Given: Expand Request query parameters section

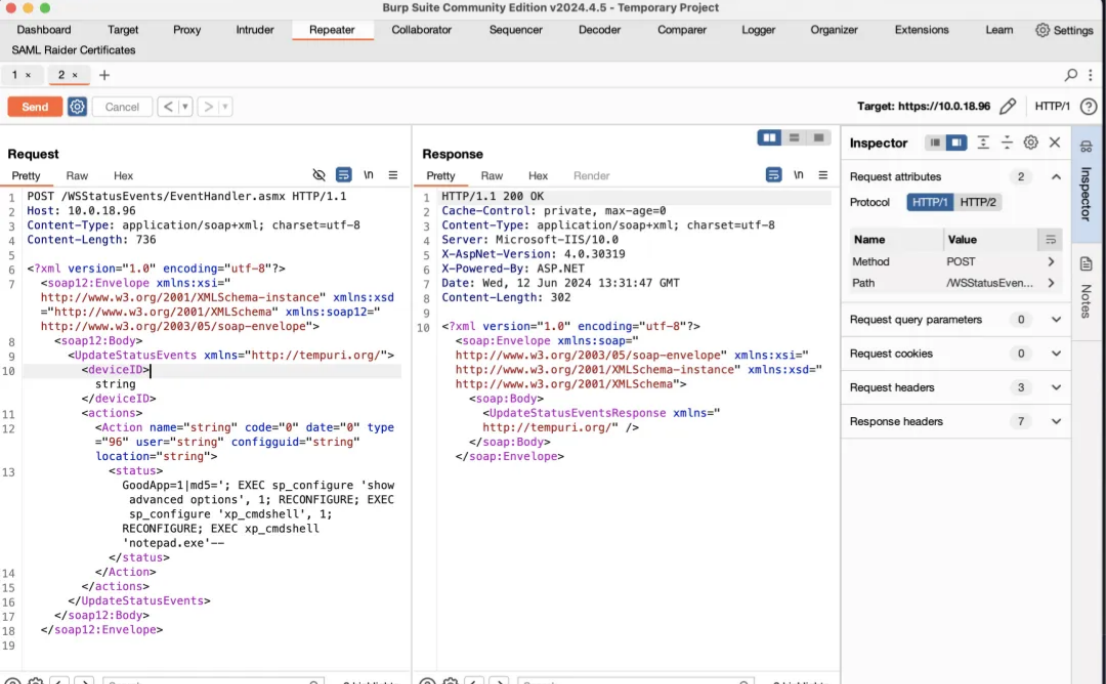Looking at the screenshot, I should point(1056,319).
